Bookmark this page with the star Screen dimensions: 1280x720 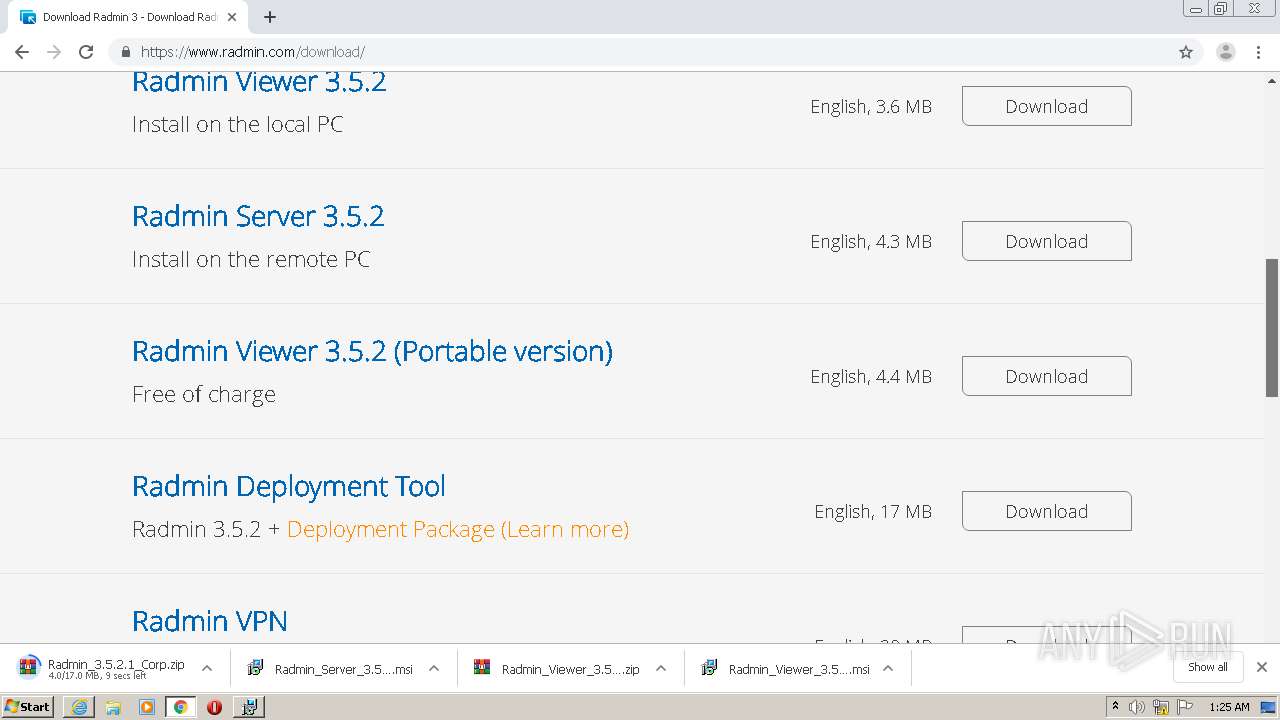click(x=1186, y=52)
